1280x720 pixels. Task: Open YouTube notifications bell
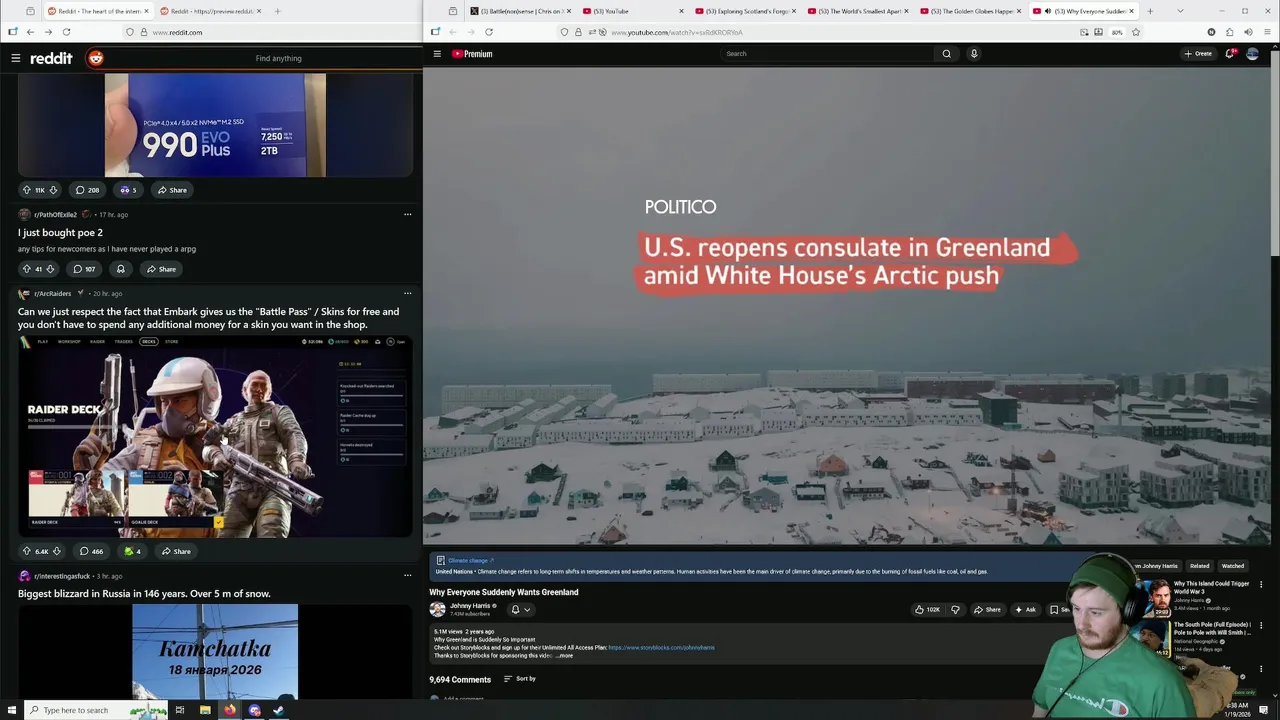coord(1230,54)
